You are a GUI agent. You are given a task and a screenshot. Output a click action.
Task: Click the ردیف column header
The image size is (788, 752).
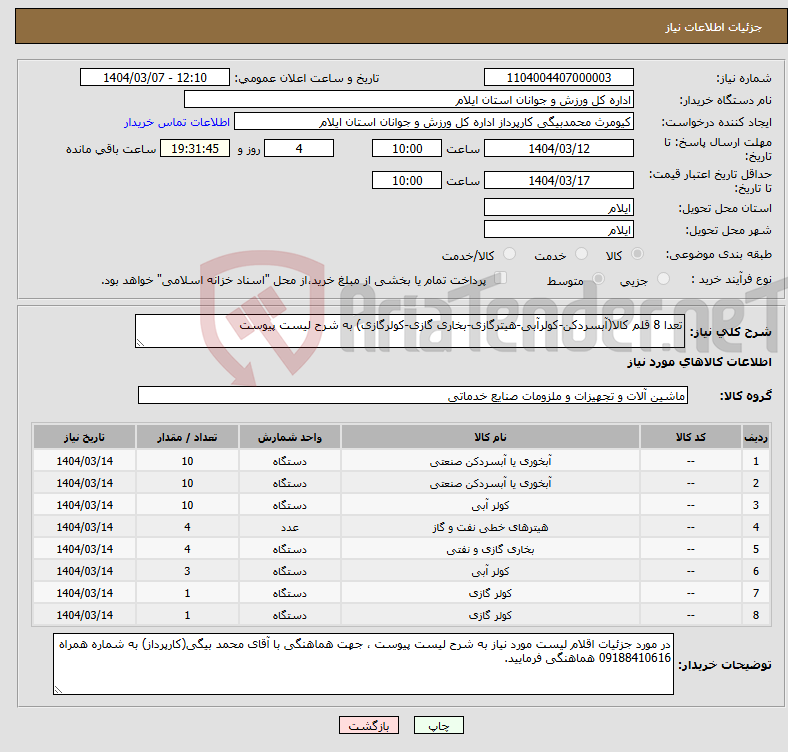pos(755,437)
